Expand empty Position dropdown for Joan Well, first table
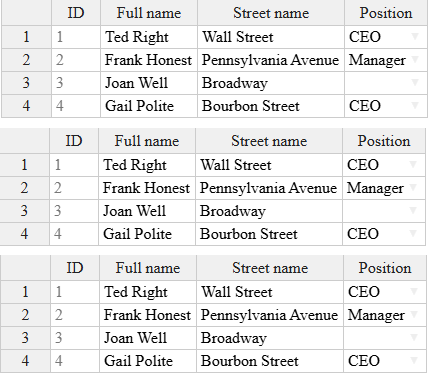Screen dimensions: 428x377 [x=415, y=83]
